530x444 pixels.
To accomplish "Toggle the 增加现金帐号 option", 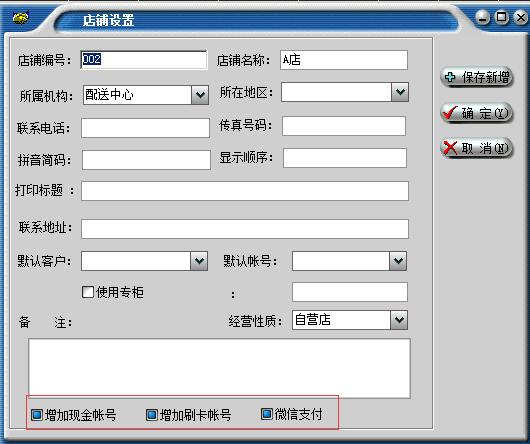I will [x=37, y=415].
